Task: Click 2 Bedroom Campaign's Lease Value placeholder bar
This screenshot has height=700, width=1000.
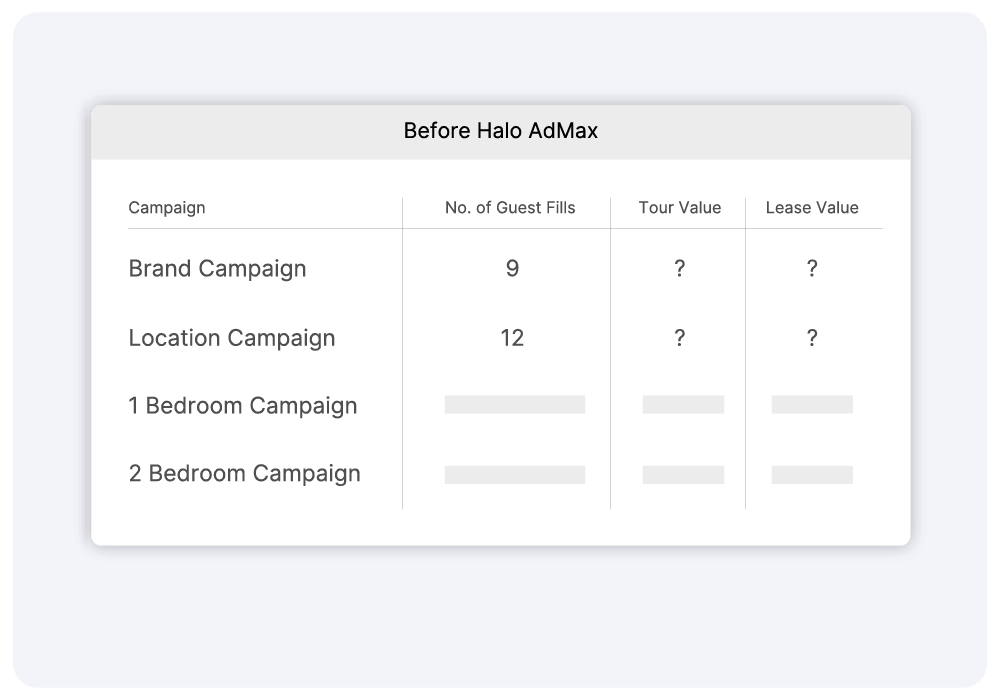Action: (813, 474)
